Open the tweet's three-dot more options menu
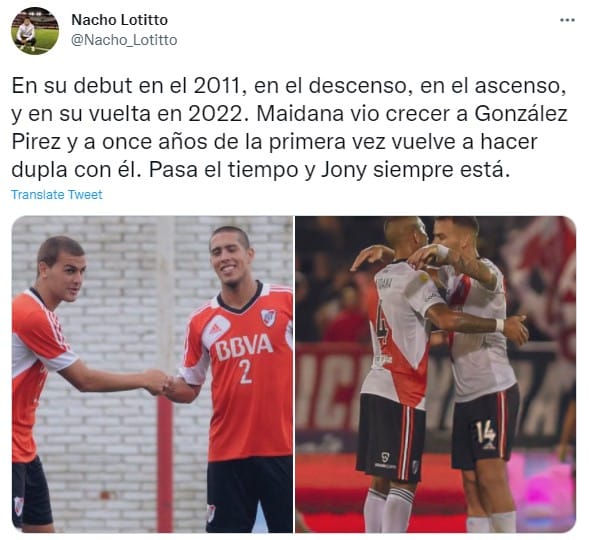This screenshot has width=589, height=540. click(567, 20)
